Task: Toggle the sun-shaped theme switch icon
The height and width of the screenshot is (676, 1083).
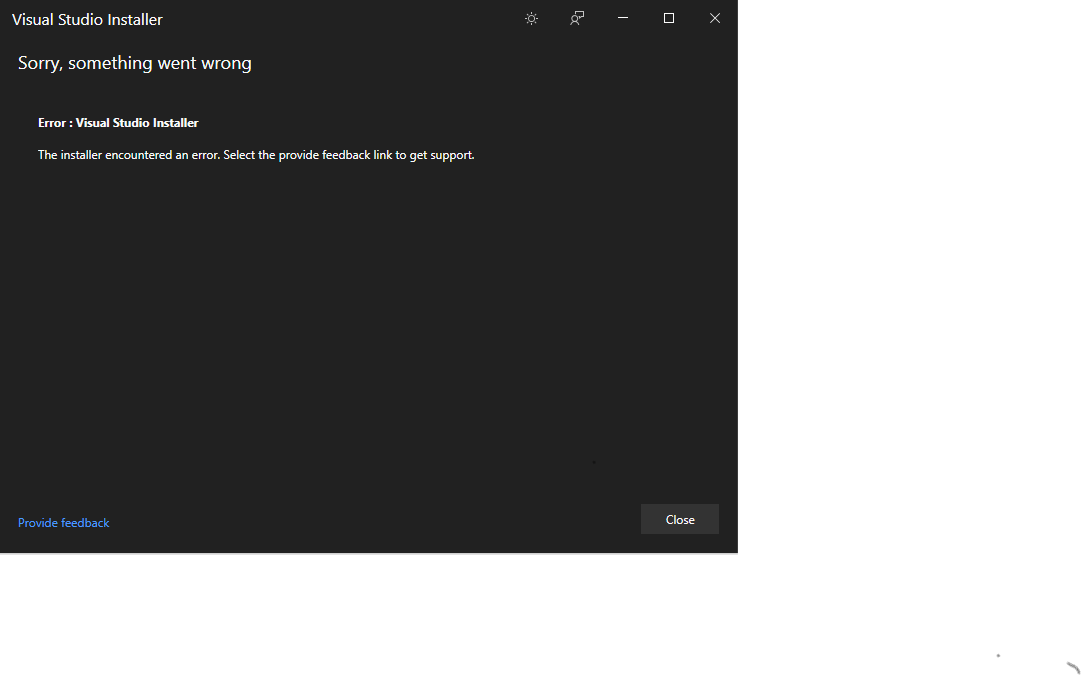Action: (531, 19)
